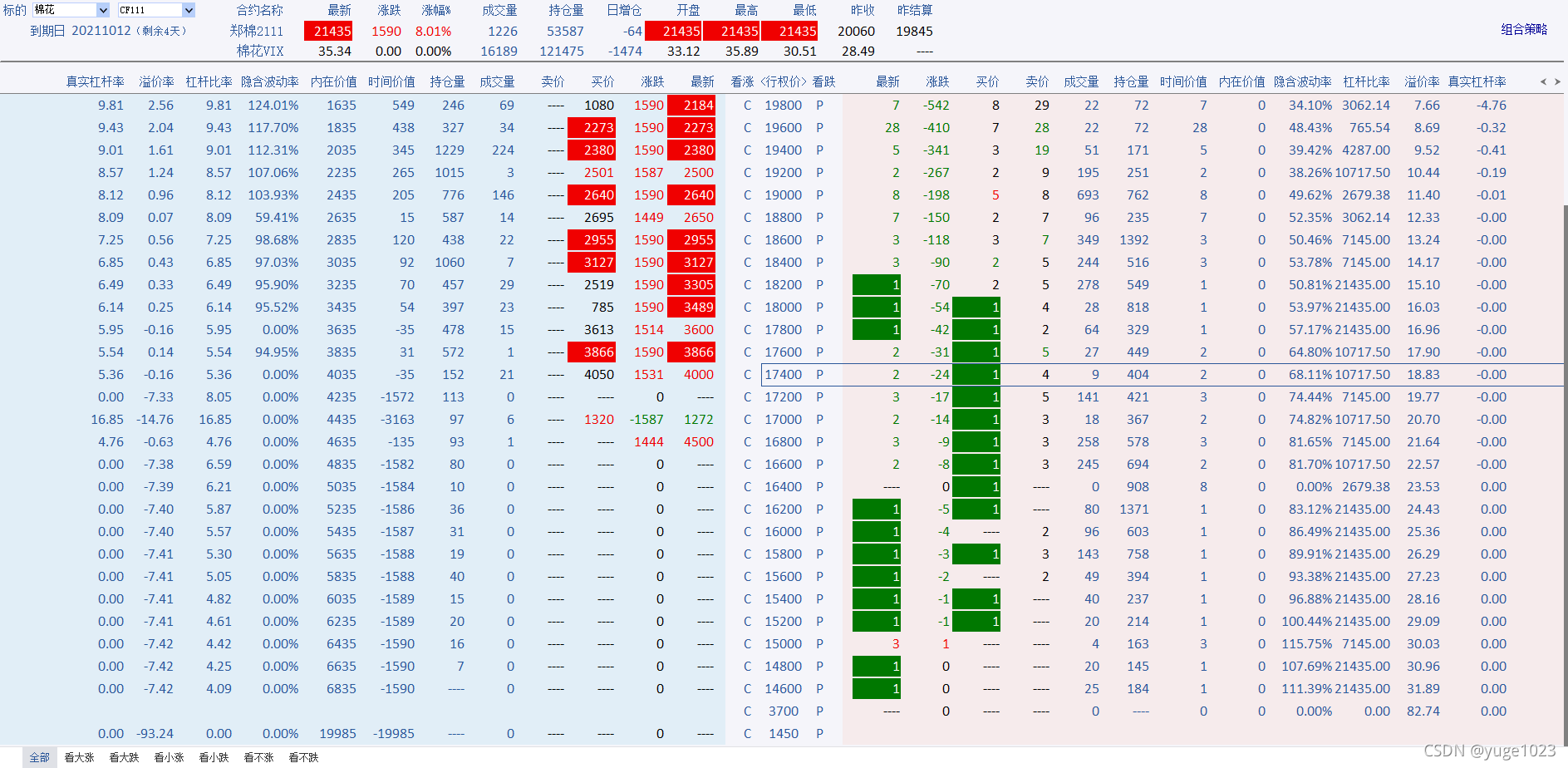The height and width of the screenshot is (768, 1568).
Task: Click the C marker in the 18200 row
Action: click(747, 284)
